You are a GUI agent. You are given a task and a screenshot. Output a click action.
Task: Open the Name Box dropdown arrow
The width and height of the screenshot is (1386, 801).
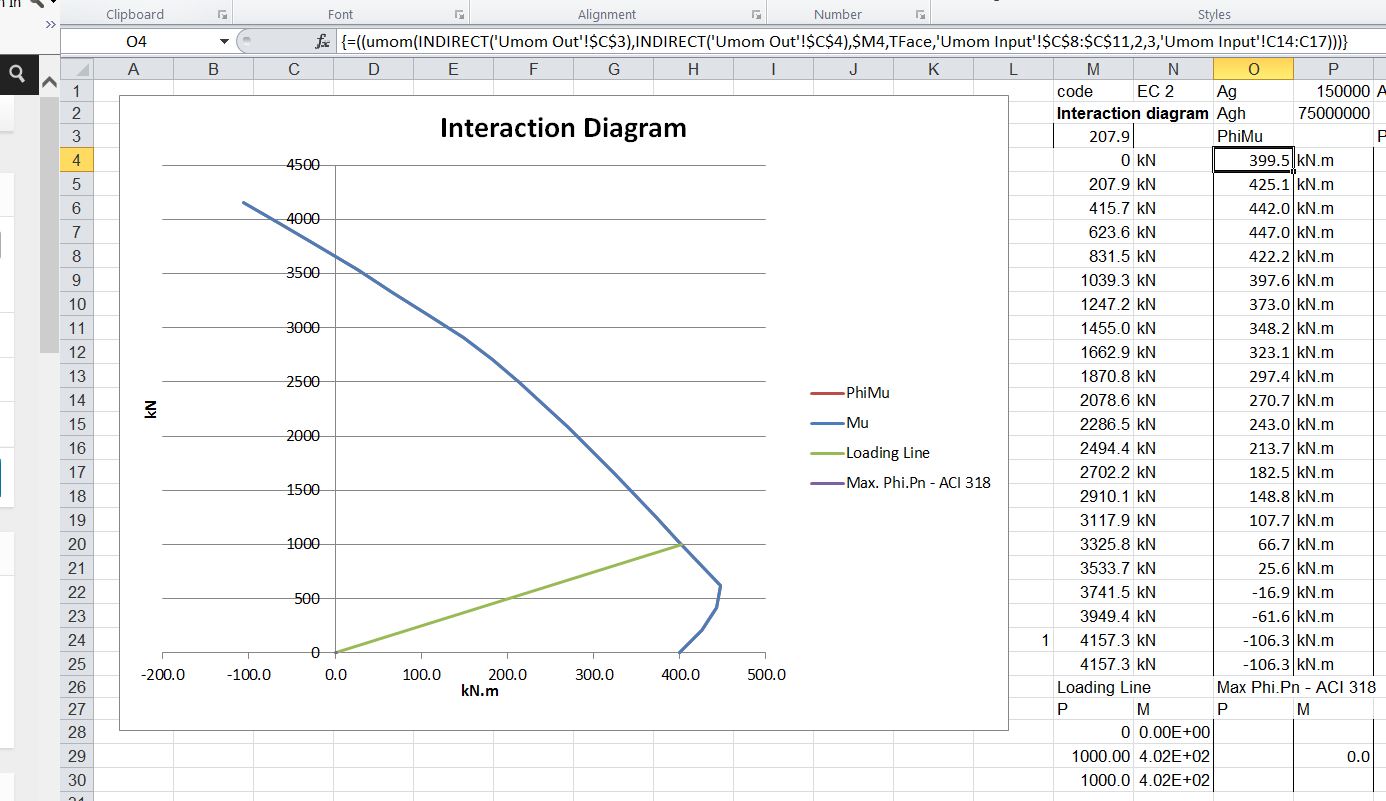click(x=224, y=42)
